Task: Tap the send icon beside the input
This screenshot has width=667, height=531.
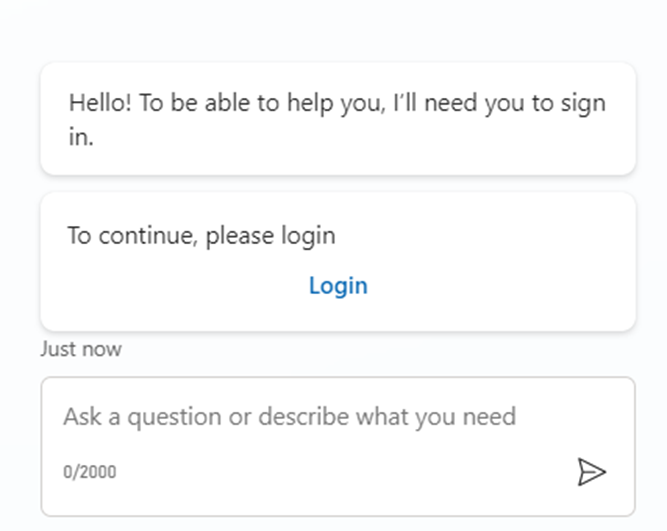Action: tap(591, 471)
